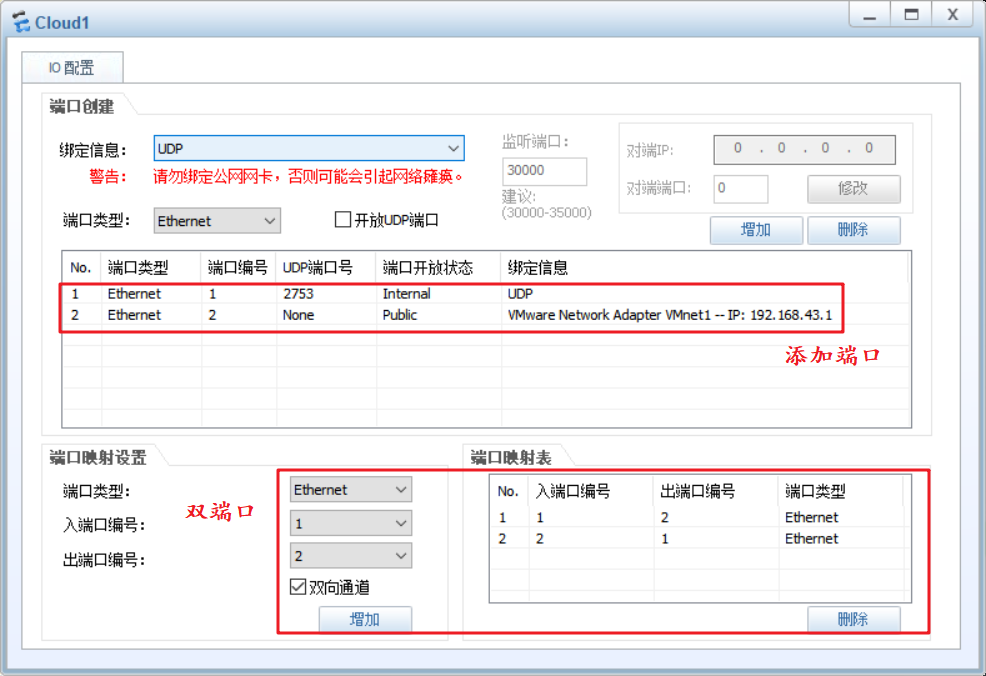Click the 对端端口 input field

click(x=740, y=189)
